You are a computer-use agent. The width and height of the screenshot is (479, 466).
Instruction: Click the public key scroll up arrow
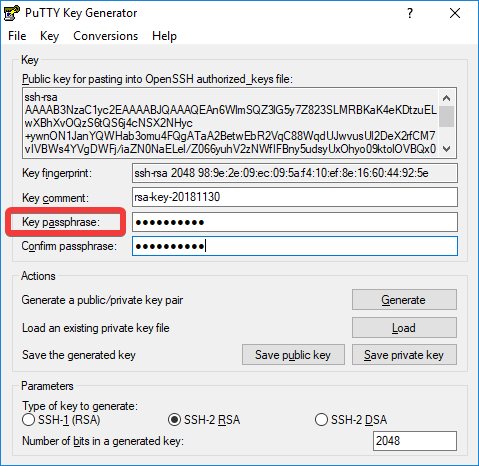tap(446, 98)
